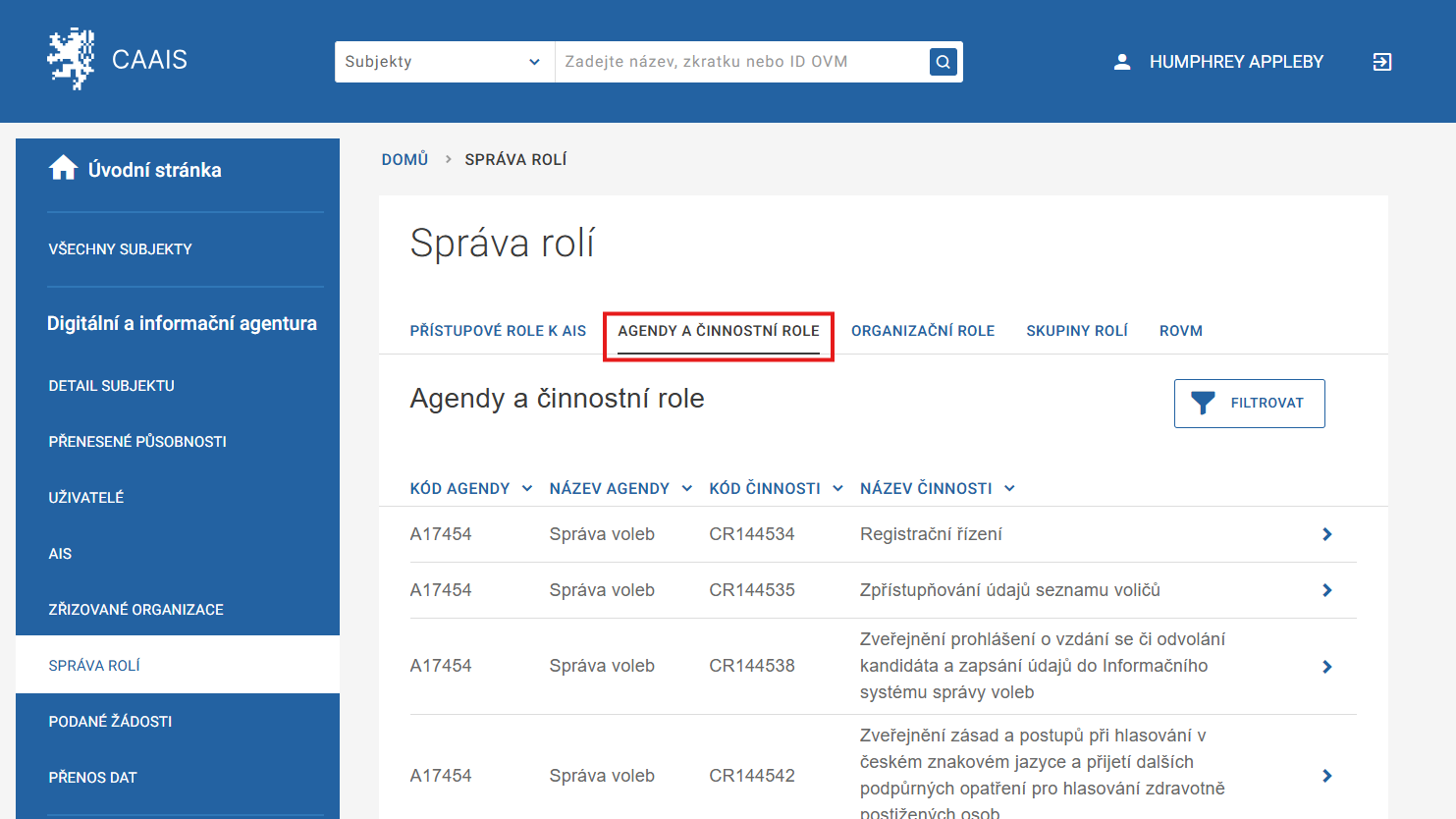This screenshot has height=819, width=1456.
Task: Click the user profile icon
Action: (x=1121, y=62)
